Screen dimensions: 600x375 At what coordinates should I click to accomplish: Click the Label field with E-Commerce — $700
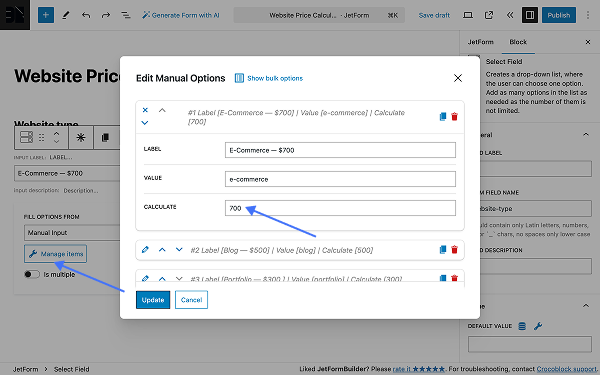pos(340,150)
